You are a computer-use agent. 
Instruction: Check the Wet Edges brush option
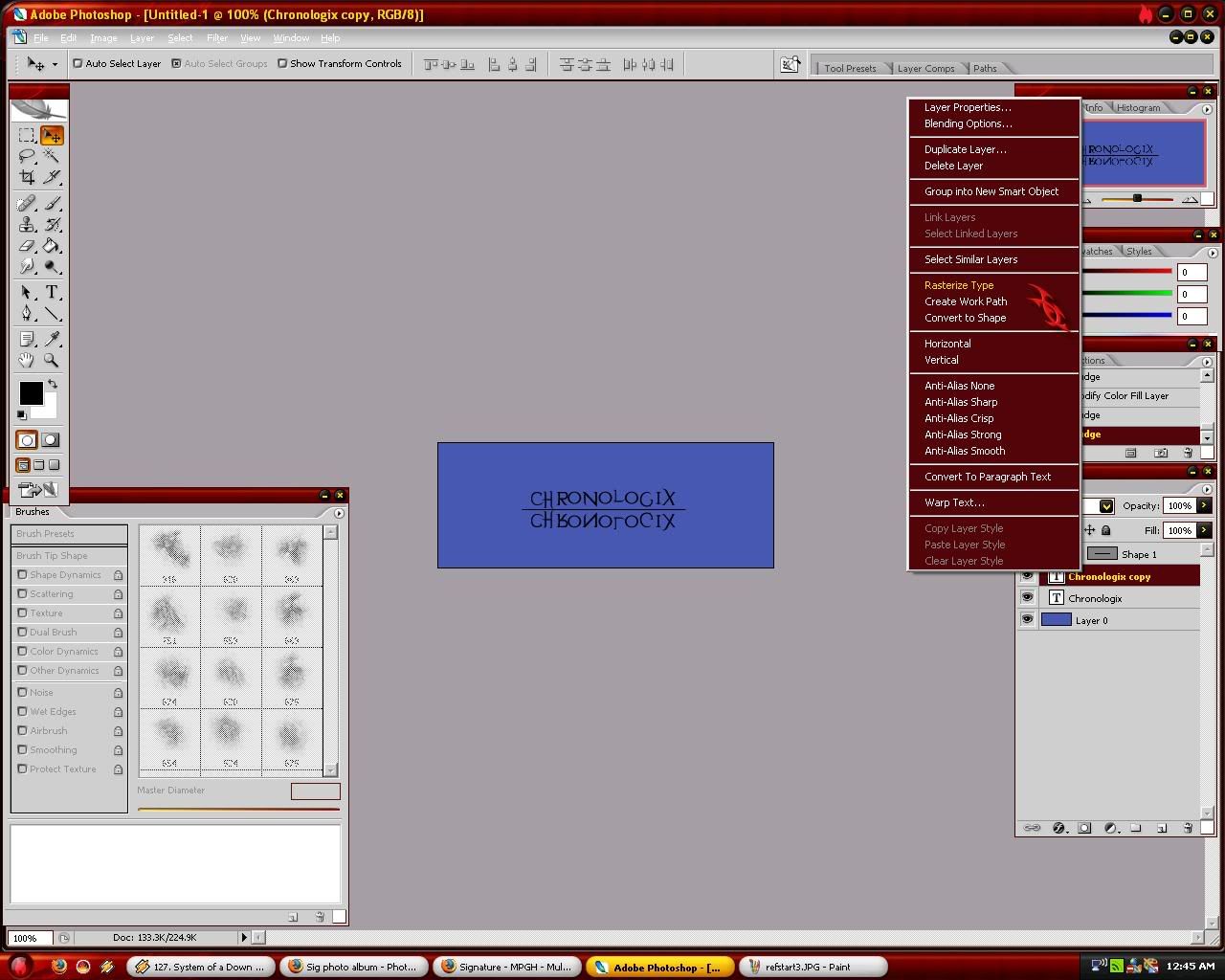[x=22, y=711]
